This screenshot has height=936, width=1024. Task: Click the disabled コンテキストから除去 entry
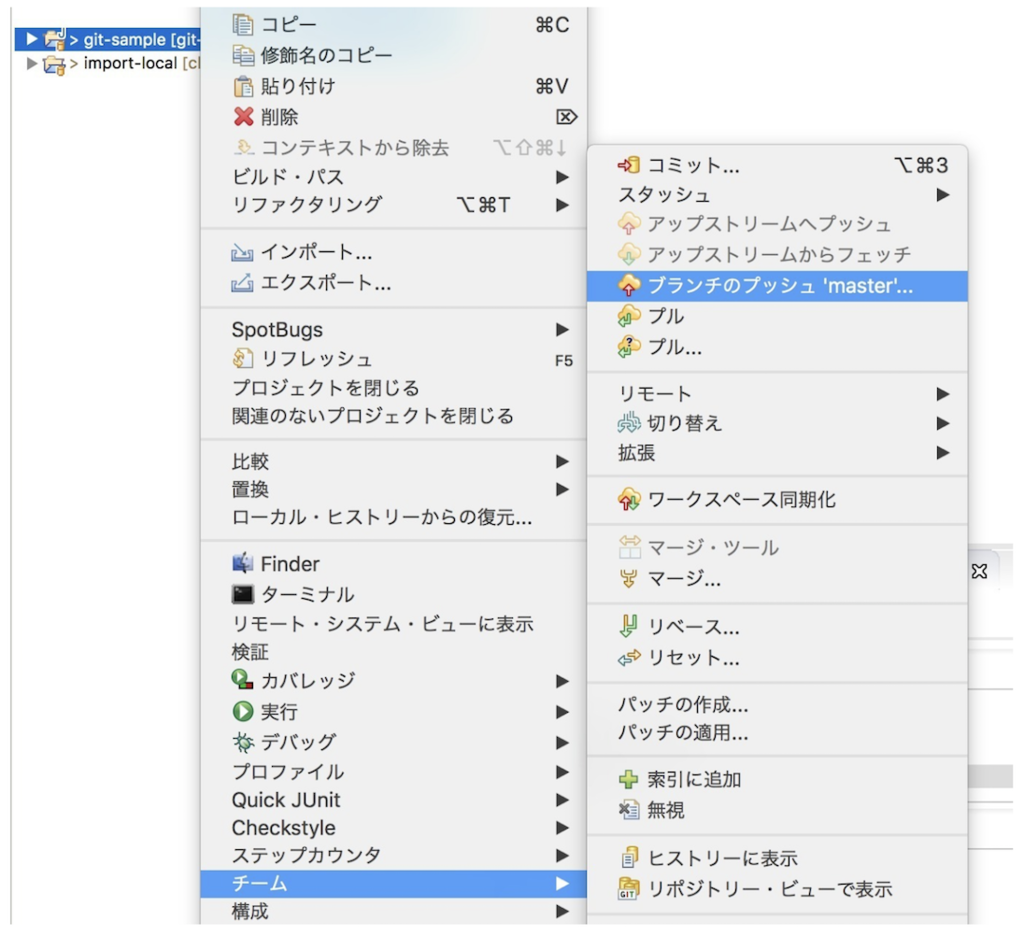click(x=394, y=148)
